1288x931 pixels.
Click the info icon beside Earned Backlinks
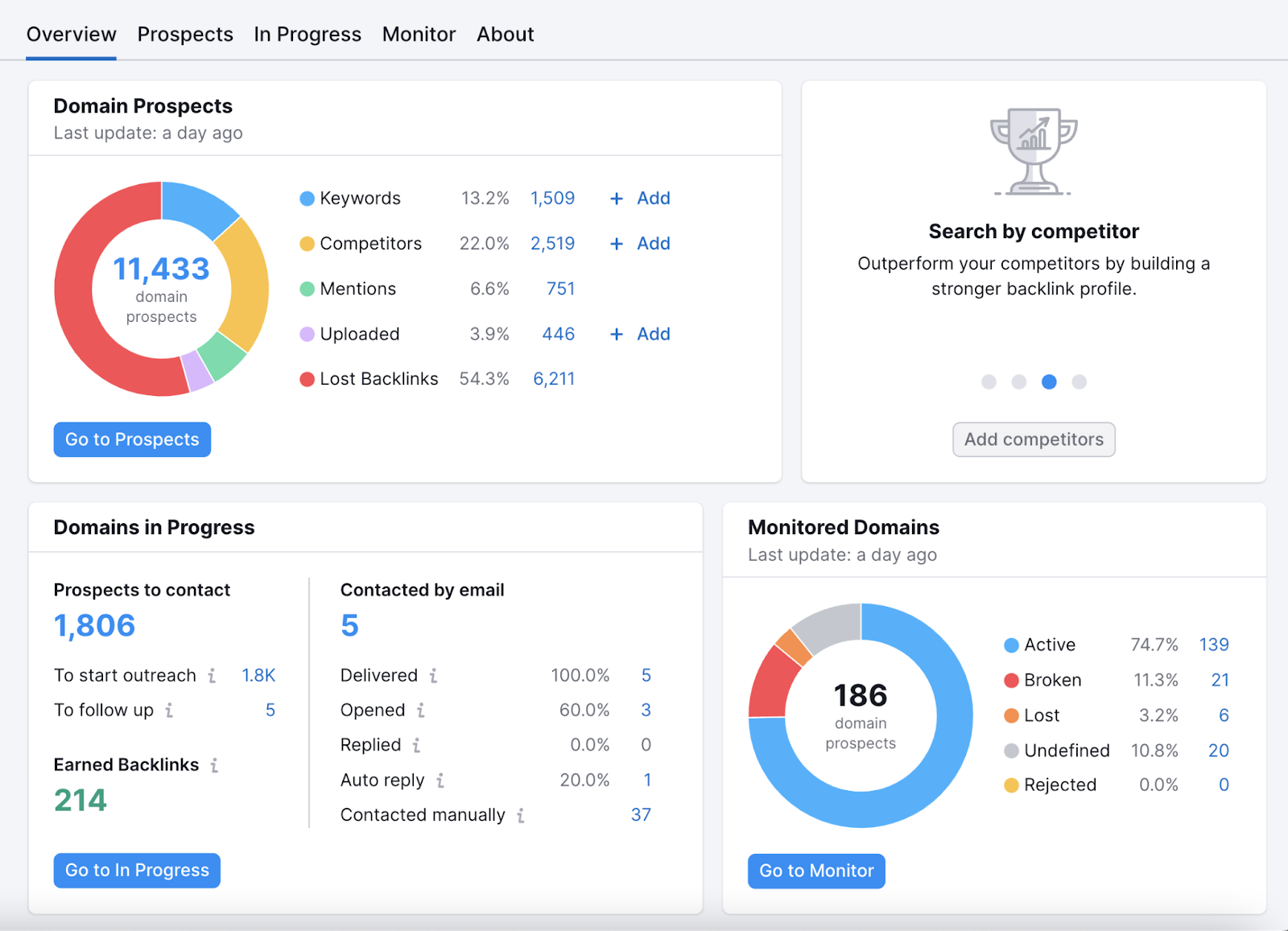[214, 765]
